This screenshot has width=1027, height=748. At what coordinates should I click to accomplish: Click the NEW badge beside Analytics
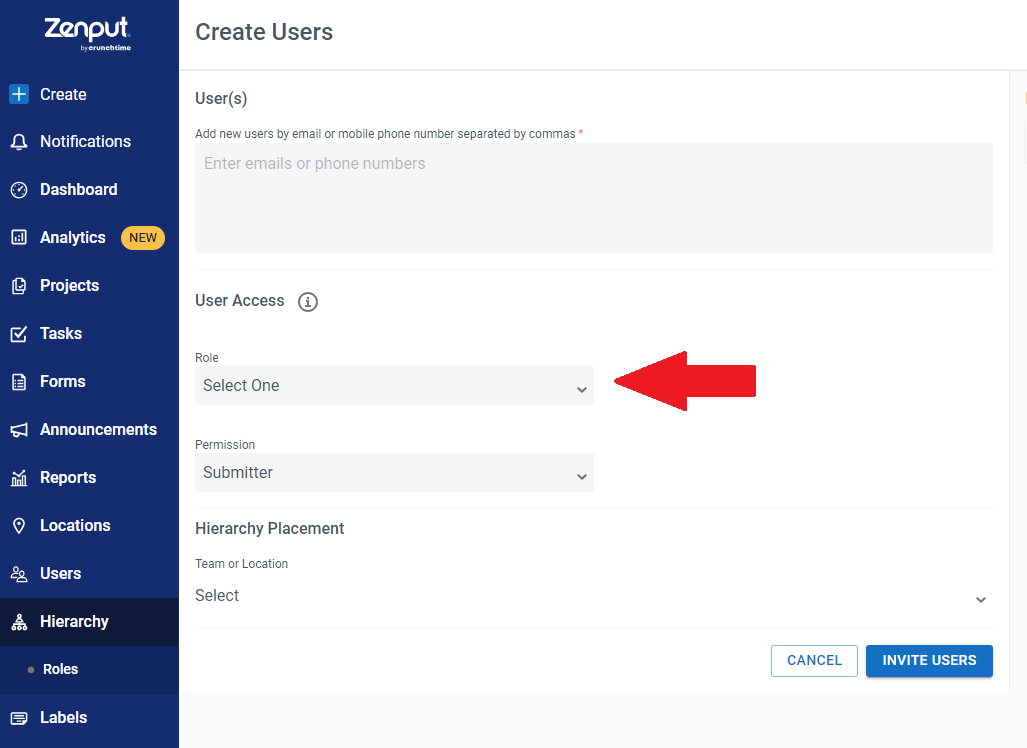click(143, 238)
